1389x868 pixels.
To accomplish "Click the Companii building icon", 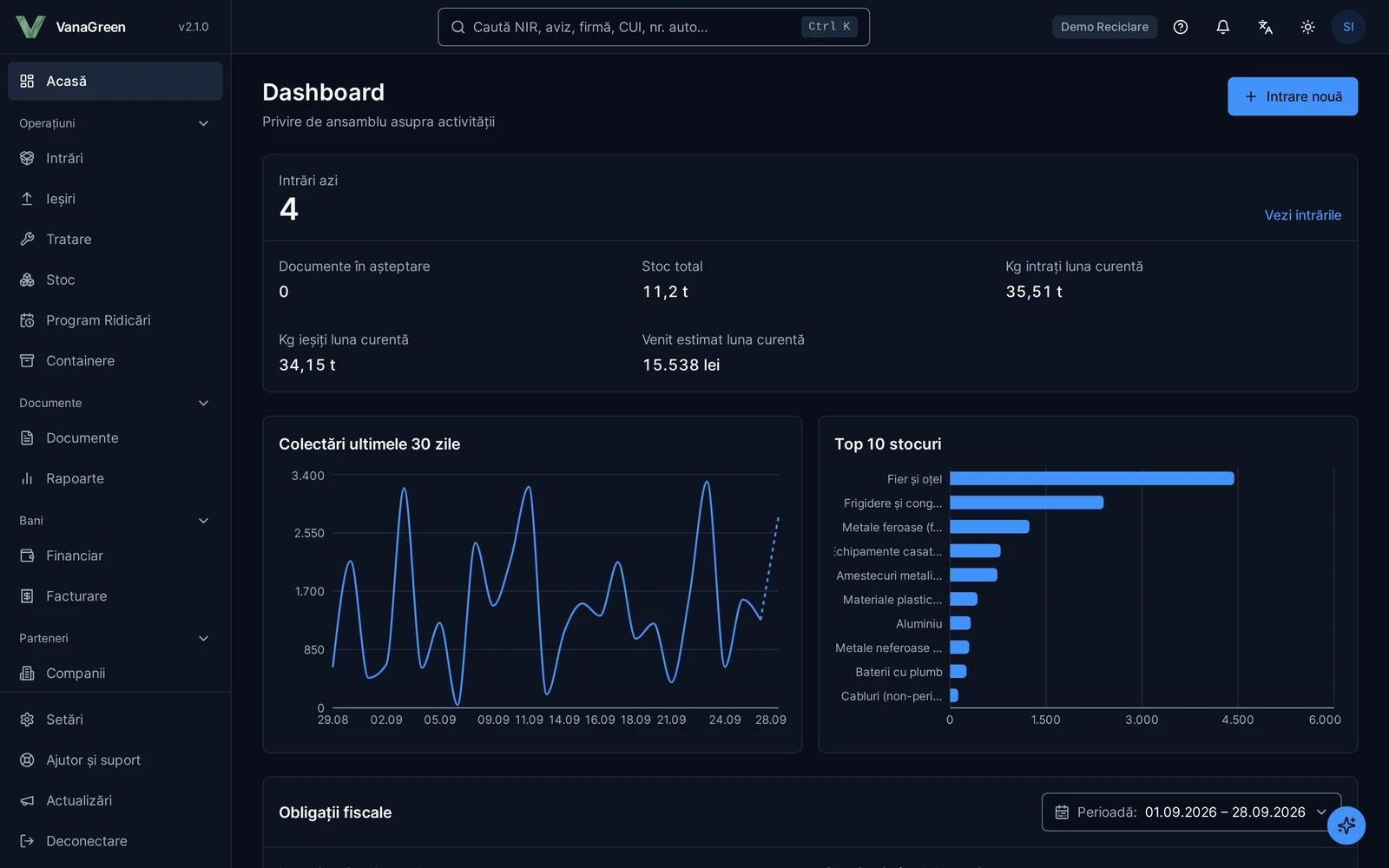I will [x=27, y=673].
